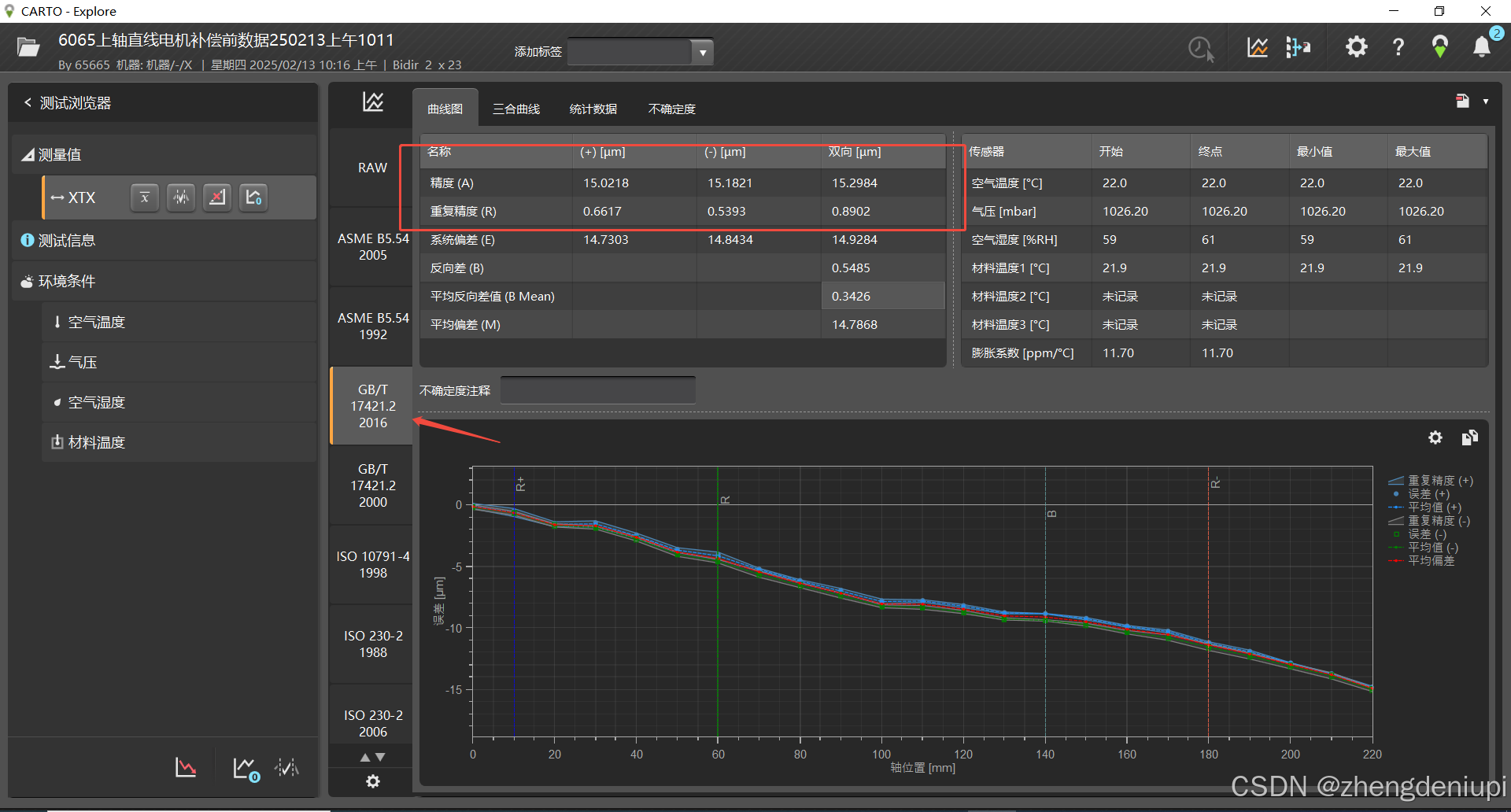Click the descending trend chart icon
1511x812 pixels.
click(186, 768)
